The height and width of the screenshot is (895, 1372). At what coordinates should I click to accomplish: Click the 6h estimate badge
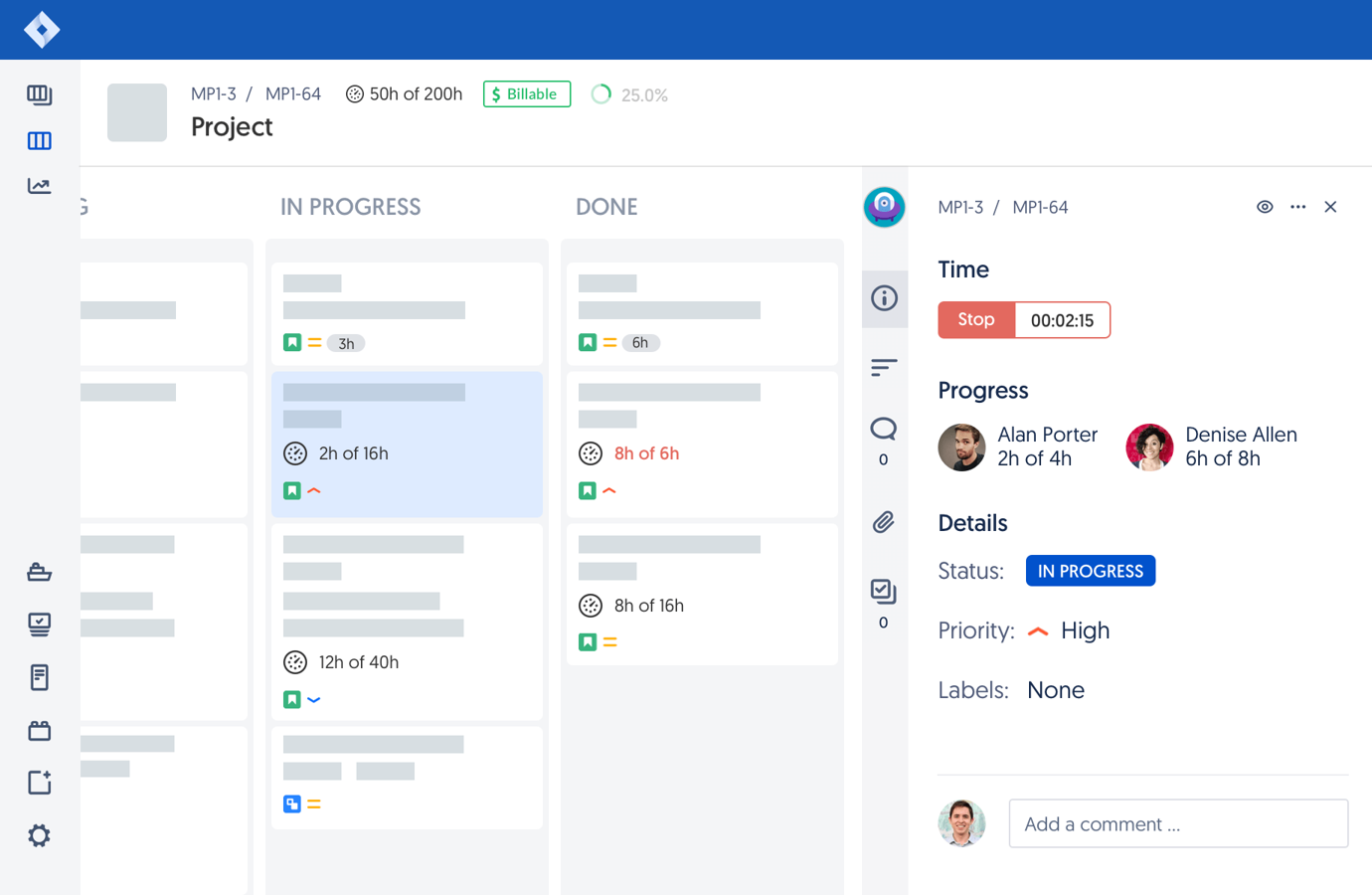click(x=640, y=342)
